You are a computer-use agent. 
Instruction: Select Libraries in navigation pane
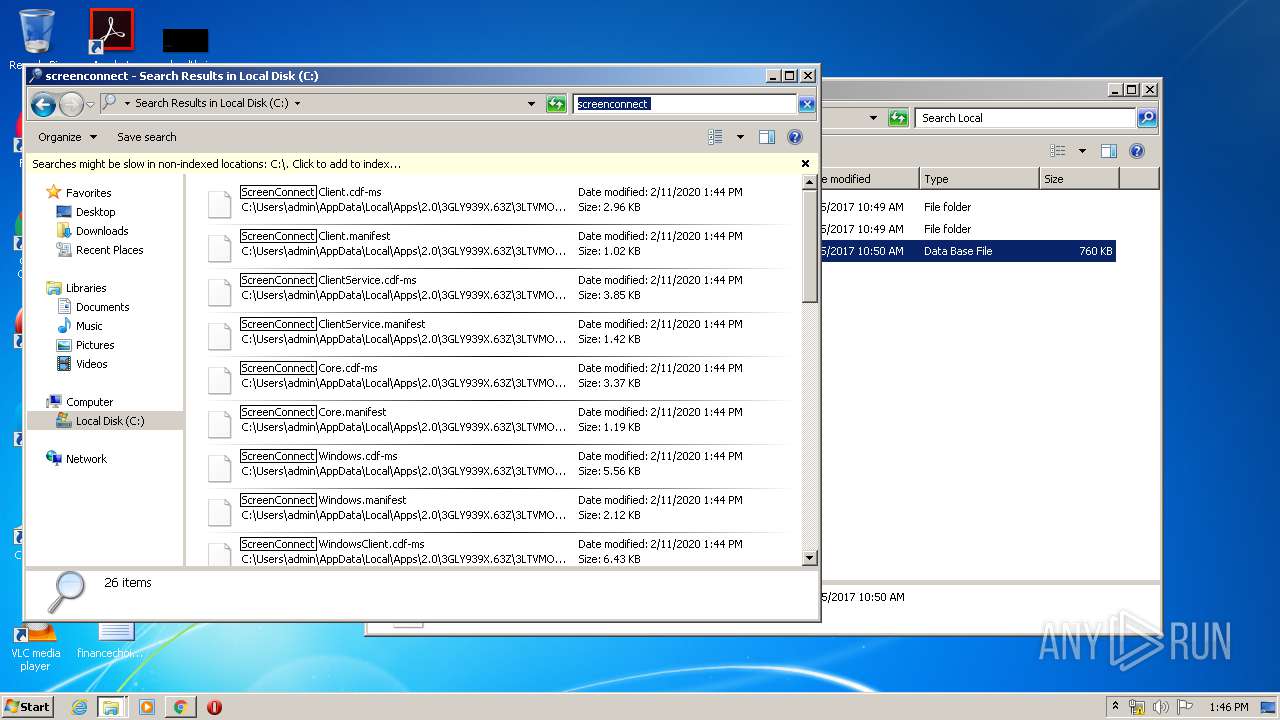(86, 288)
